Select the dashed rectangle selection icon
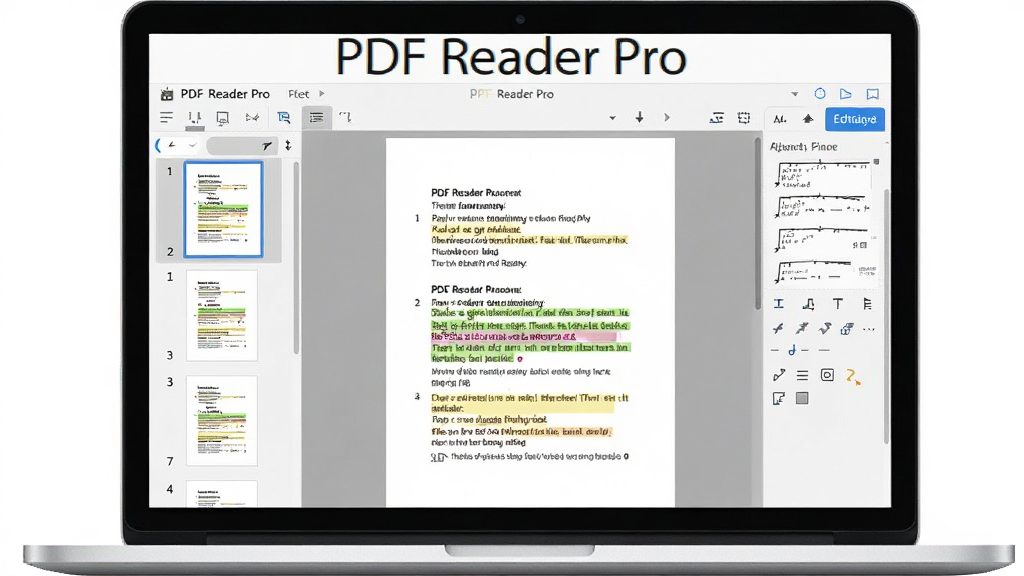 [x=744, y=118]
